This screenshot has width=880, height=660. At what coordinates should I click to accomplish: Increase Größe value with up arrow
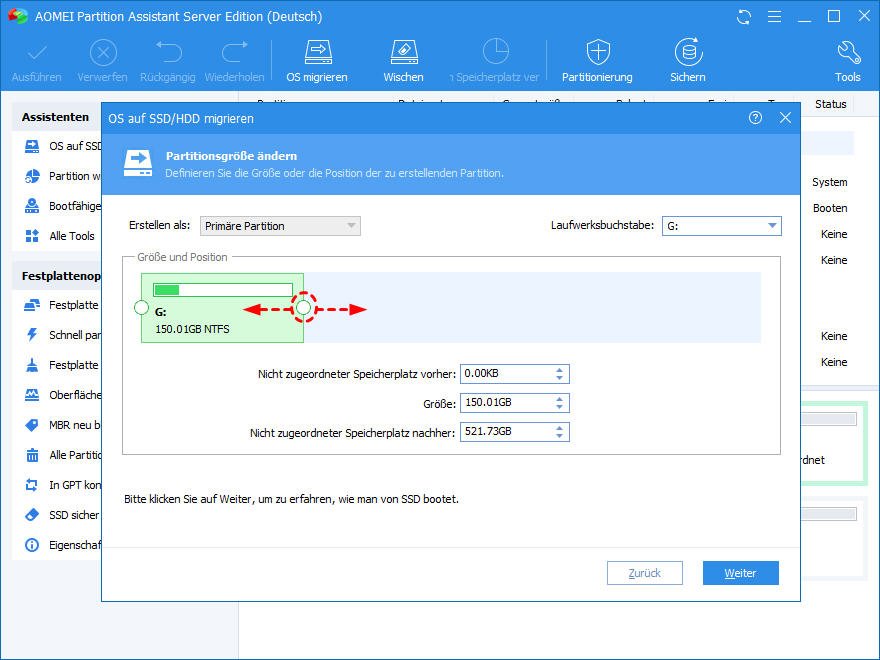pyautogui.click(x=560, y=399)
